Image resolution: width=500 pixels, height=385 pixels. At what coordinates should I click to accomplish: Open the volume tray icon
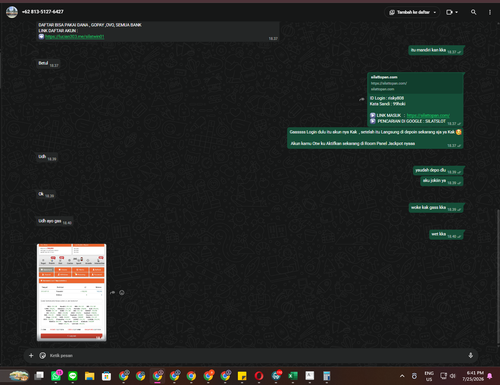(x=452, y=376)
